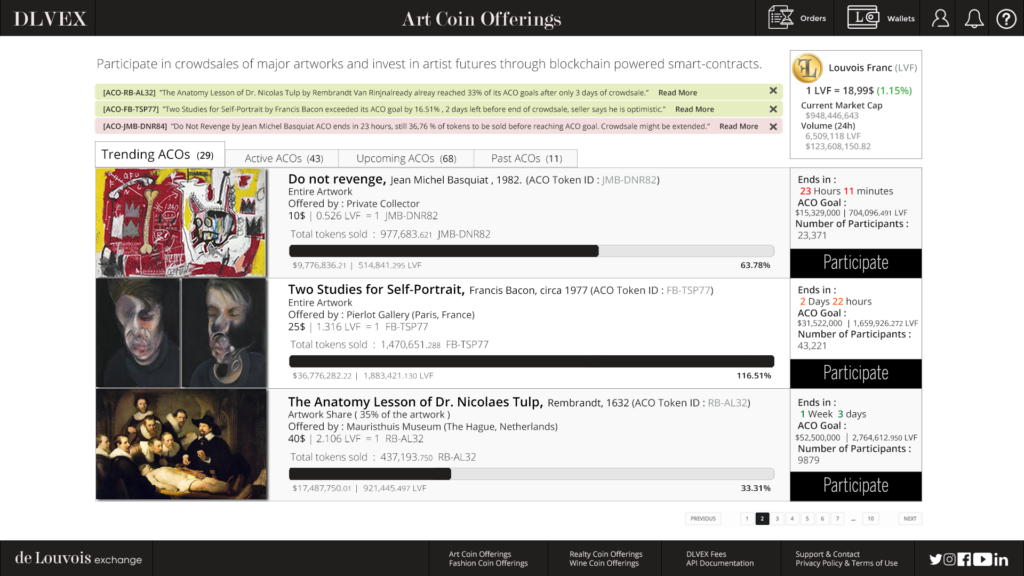
Task: Click the RB-AL32 token ID
Action: (728, 403)
